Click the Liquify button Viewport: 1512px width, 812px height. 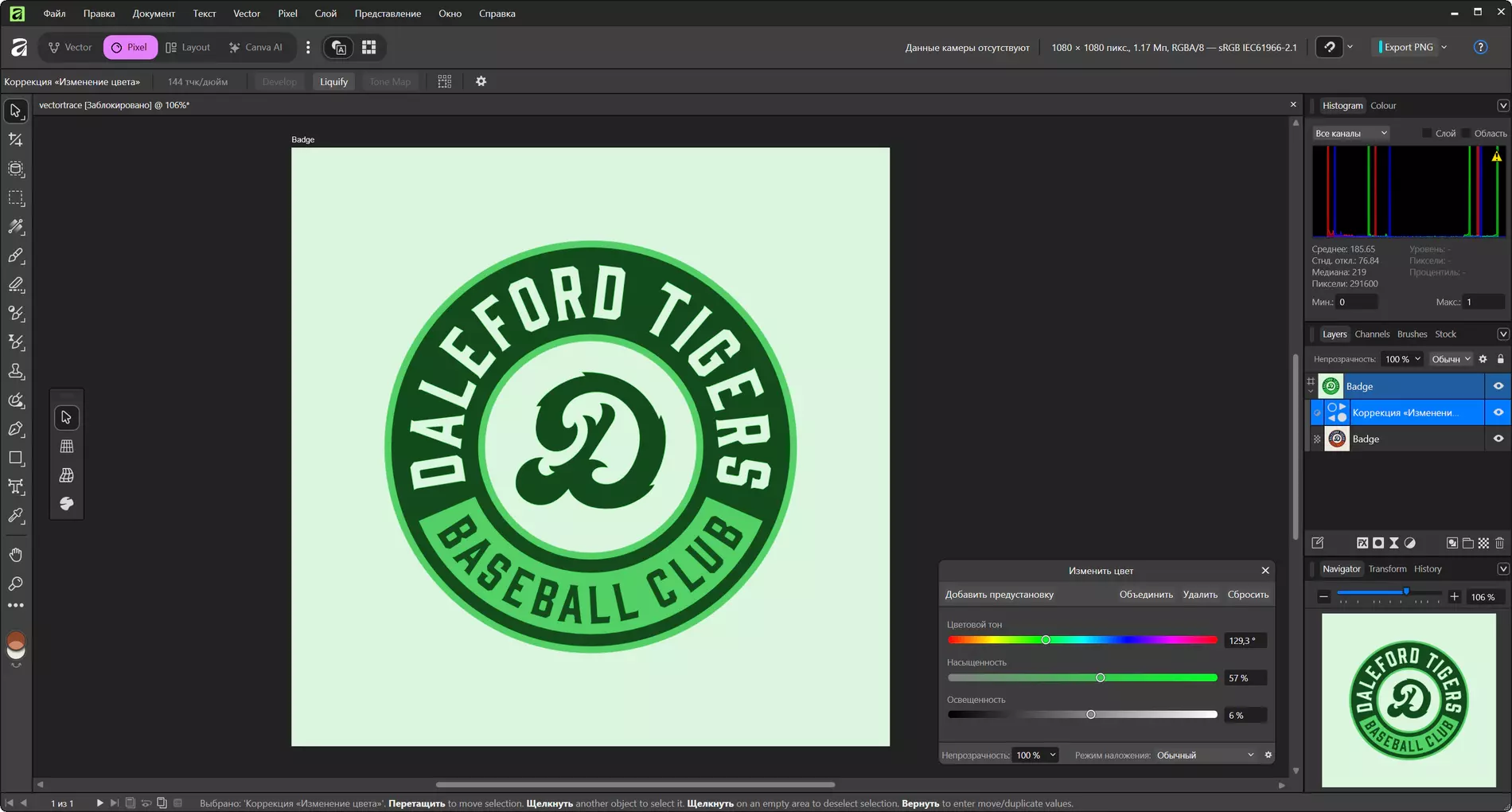pos(333,81)
